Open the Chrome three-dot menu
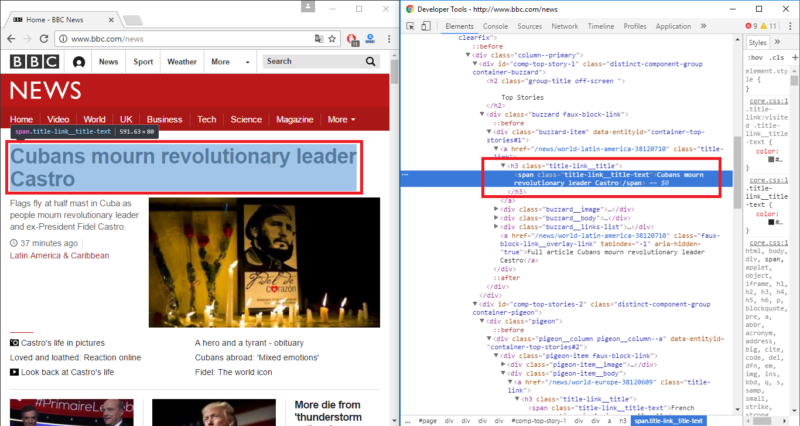 (389, 39)
